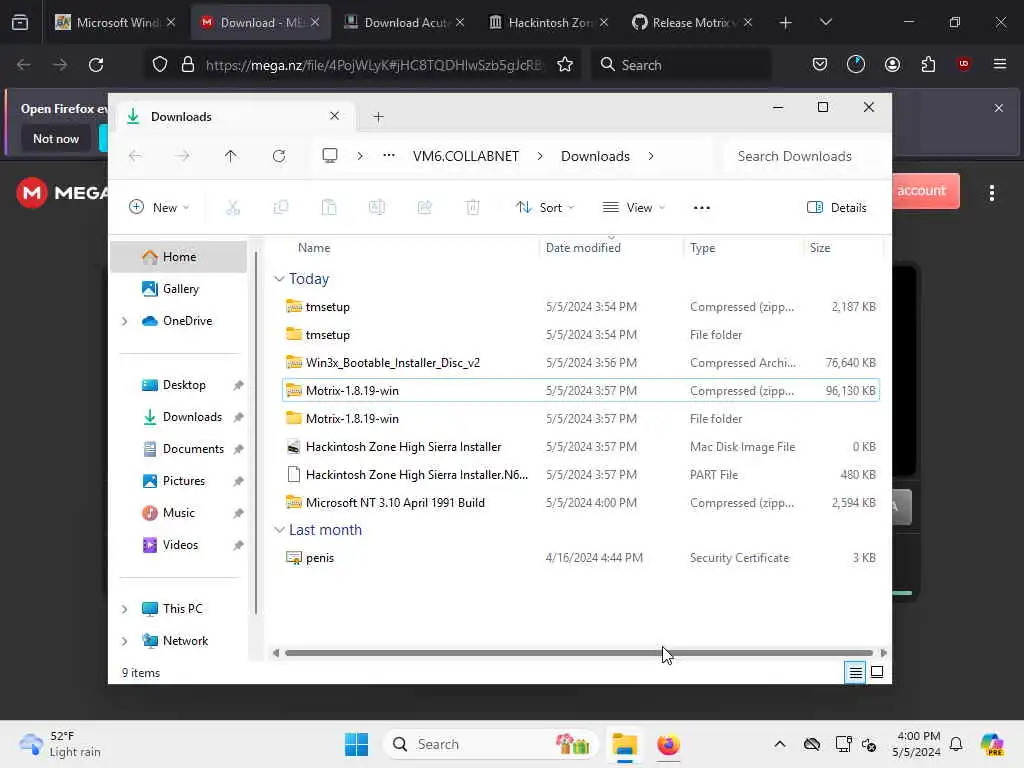Expand Network in navigation pane
This screenshot has height=768, width=1024.
pyautogui.click(x=125, y=641)
